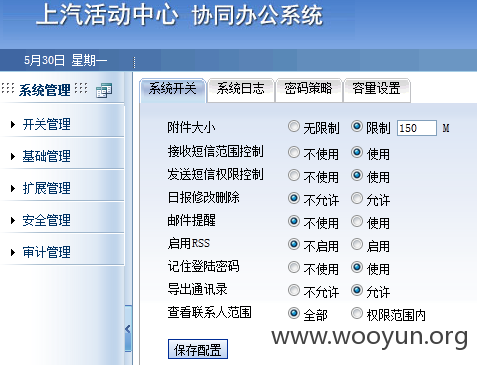Viewport: 477px width, 365px height.
Task: Click the system management panel icon
Action: tap(104, 90)
